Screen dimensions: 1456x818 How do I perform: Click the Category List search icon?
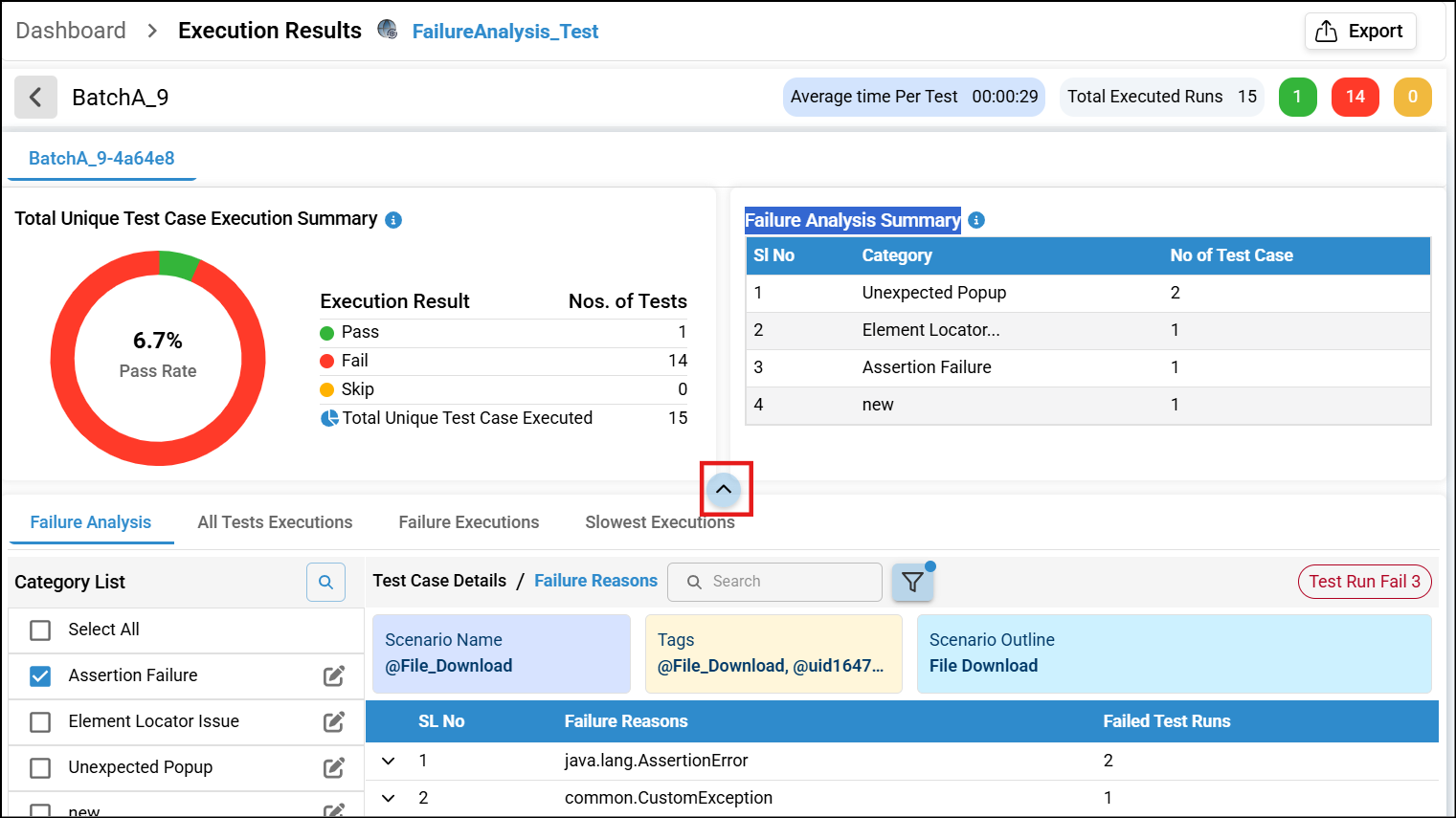point(325,582)
